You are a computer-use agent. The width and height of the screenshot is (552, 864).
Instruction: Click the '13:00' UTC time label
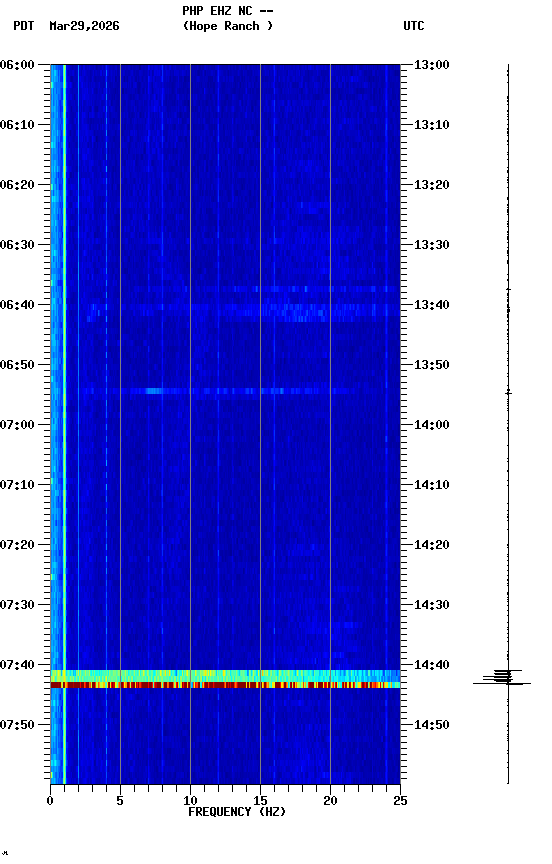click(x=432, y=65)
